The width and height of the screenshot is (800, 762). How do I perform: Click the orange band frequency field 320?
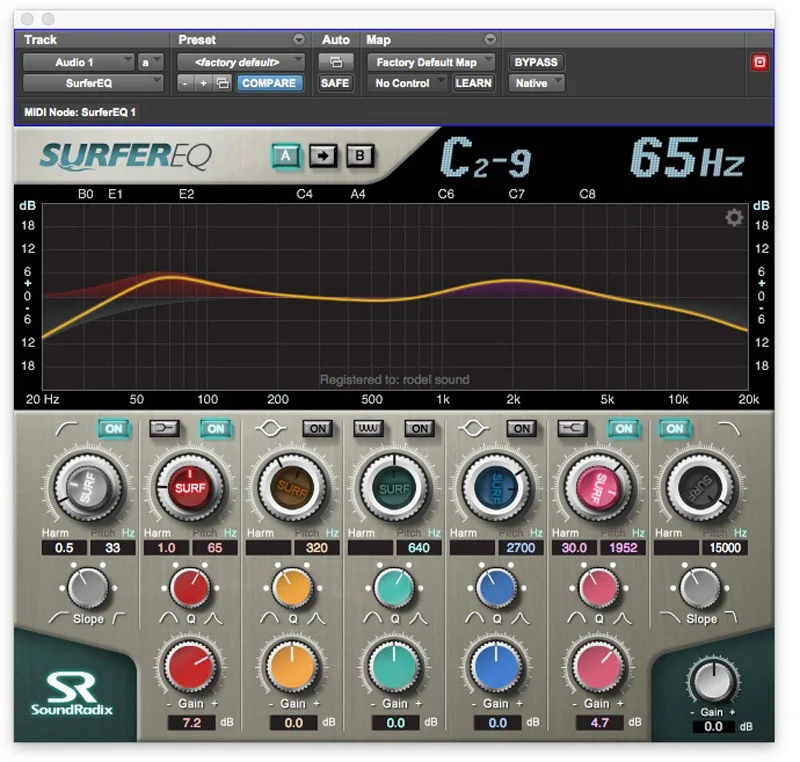coord(317,548)
